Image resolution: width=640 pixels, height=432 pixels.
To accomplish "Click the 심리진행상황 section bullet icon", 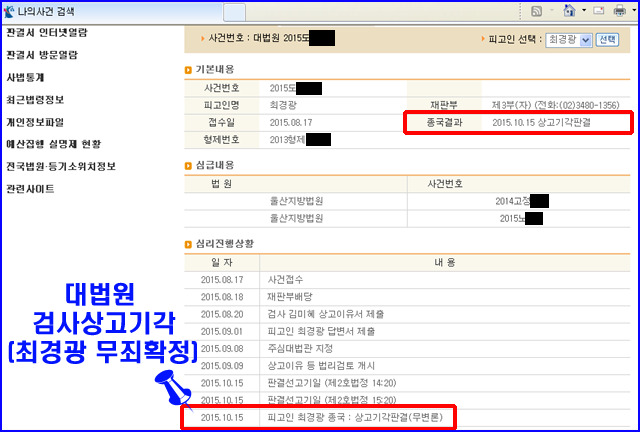I will 188,245.
